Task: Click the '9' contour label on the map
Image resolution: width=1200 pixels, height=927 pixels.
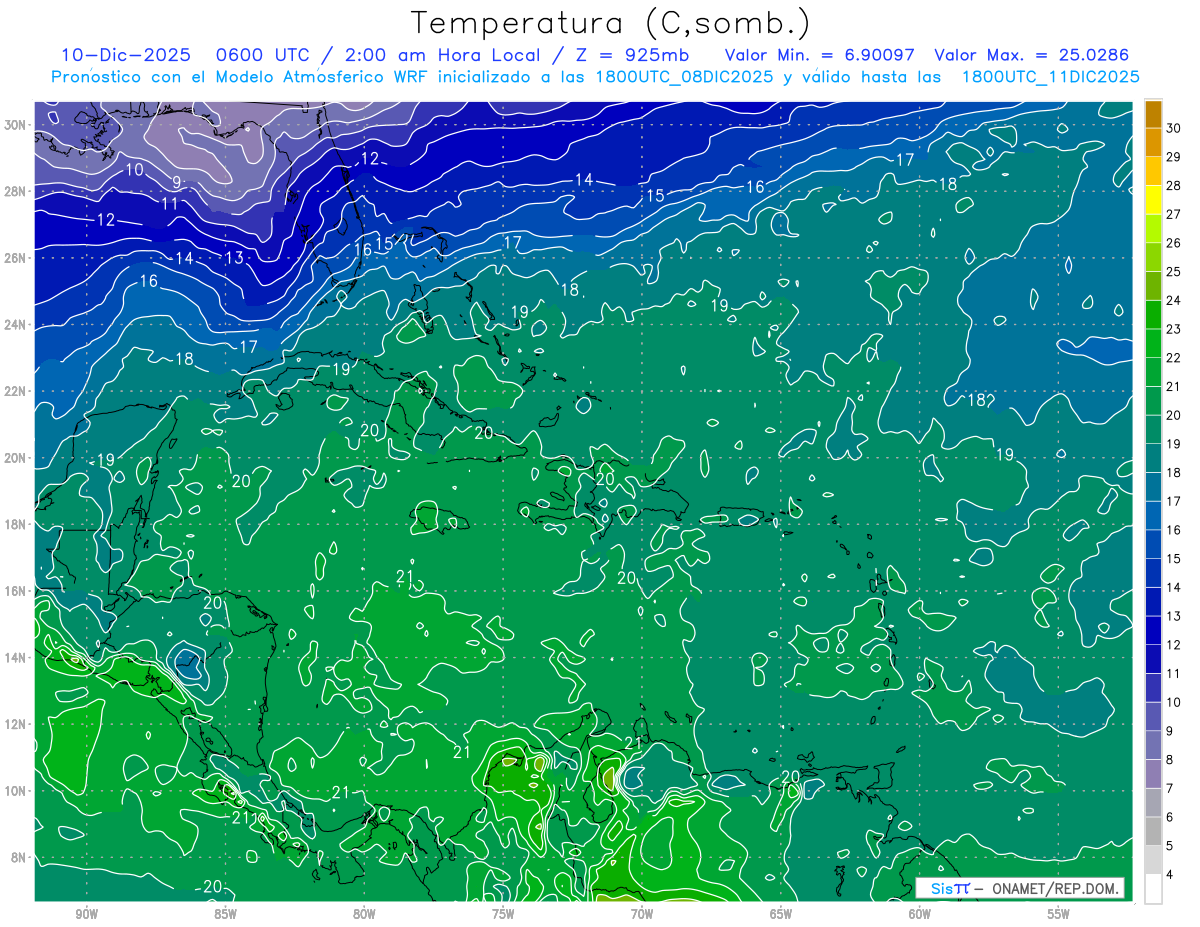Action: pyautogui.click(x=176, y=182)
